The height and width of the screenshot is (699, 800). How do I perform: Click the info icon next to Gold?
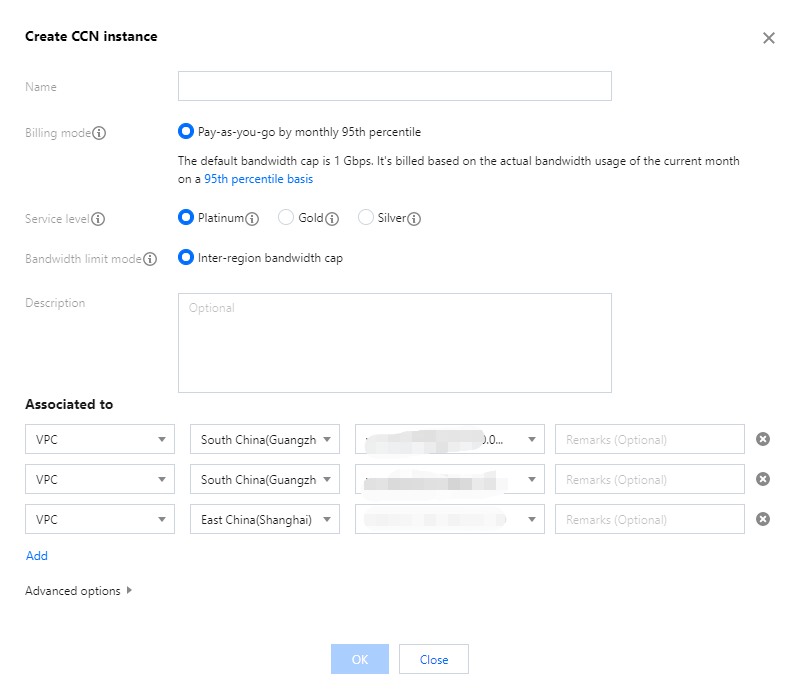coord(332,219)
